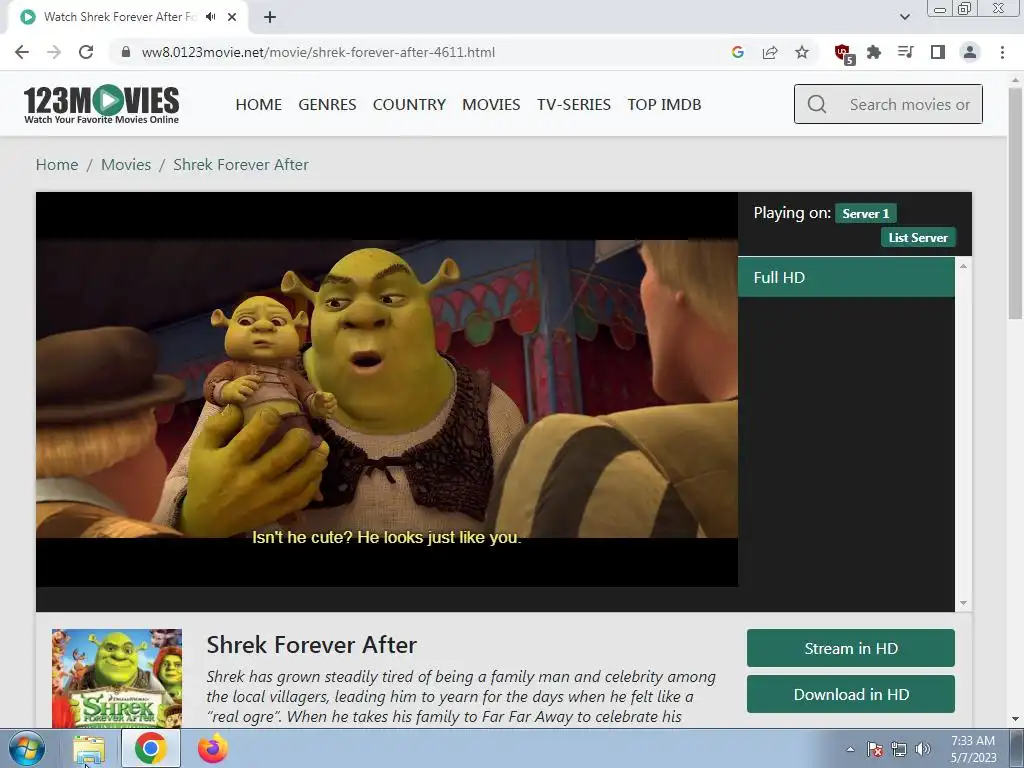Open the media control playlist icon

906,52
